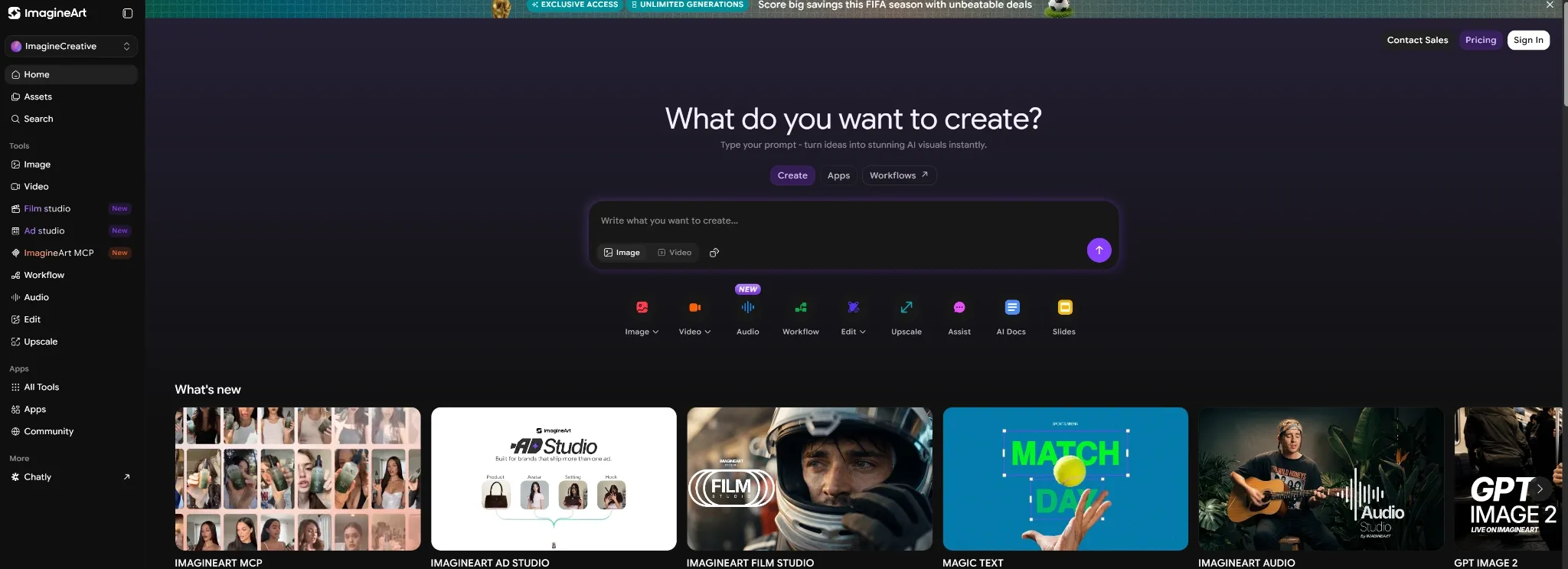This screenshot has width=1568, height=569.
Task: Open the ImagineArt Ad Studio card
Action: pos(554,479)
